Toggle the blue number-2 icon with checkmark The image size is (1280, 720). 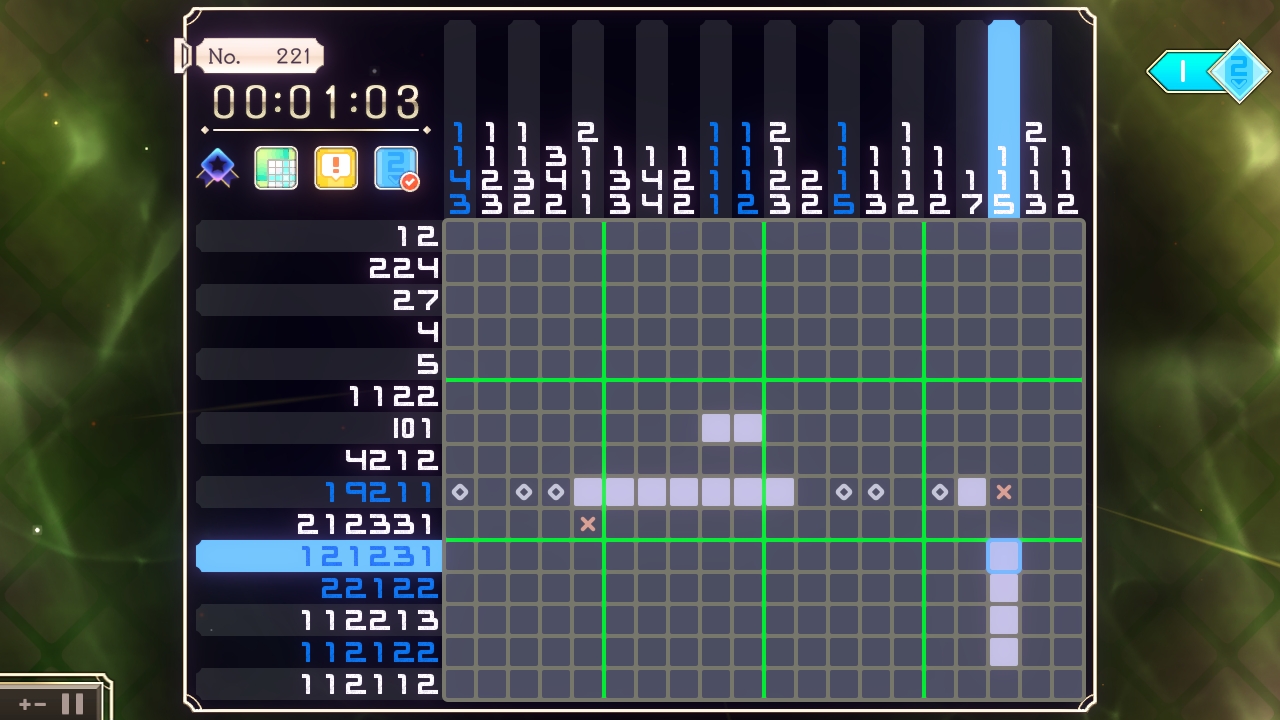pos(396,168)
